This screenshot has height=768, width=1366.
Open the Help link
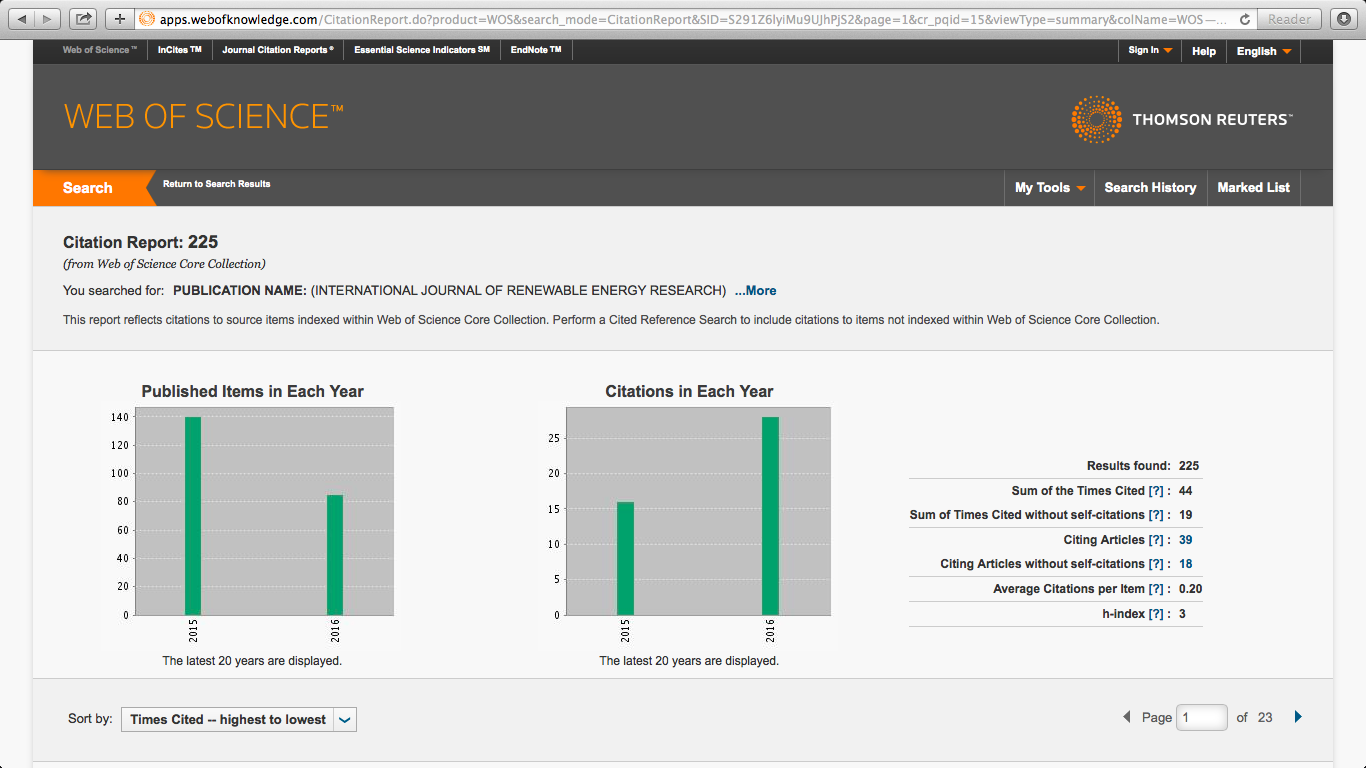click(x=1204, y=51)
